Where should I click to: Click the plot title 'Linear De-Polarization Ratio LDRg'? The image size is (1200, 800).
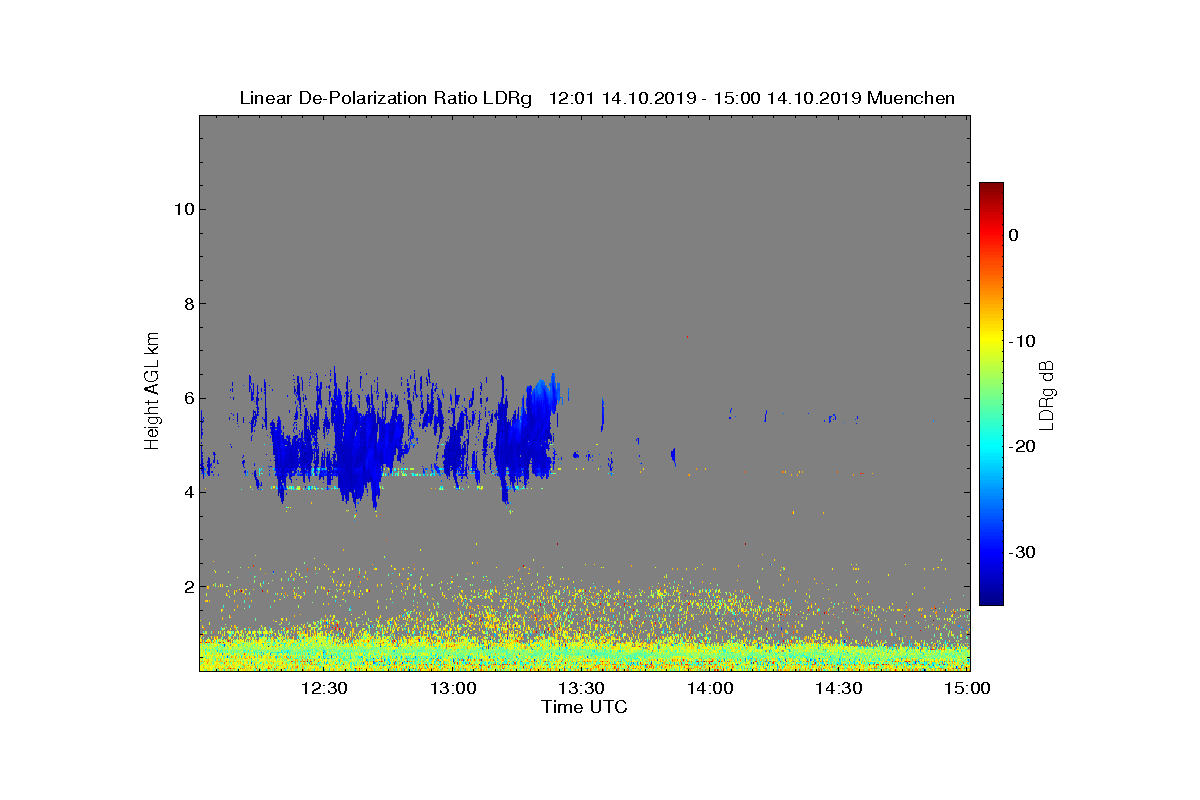pyautogui.click(x=386, y=98)
